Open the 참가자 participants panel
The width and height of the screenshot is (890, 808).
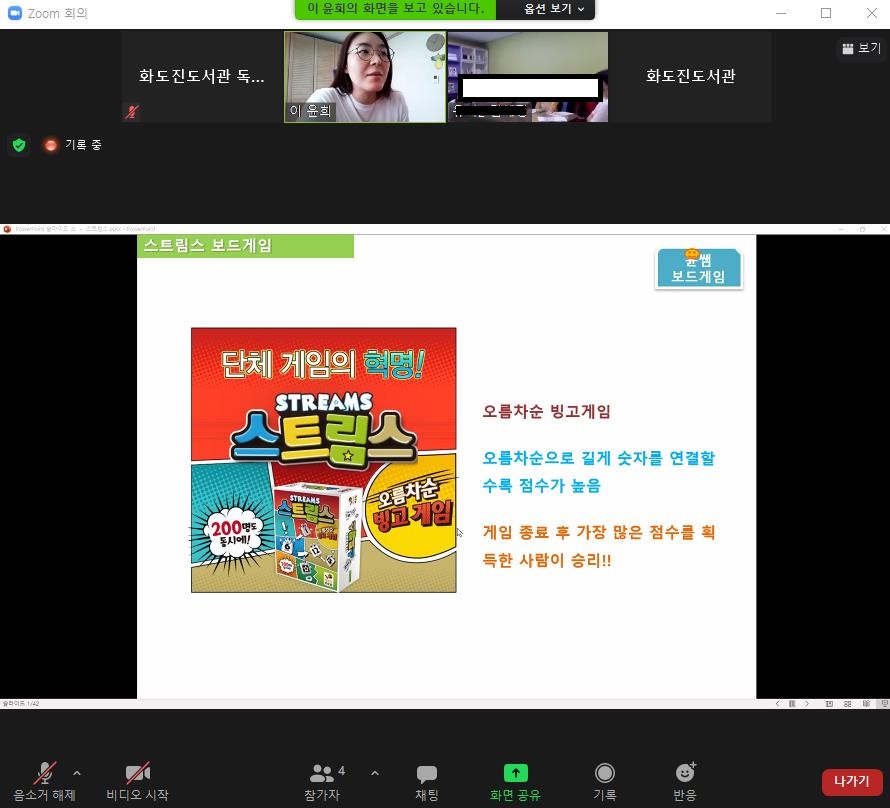point(322,781)
